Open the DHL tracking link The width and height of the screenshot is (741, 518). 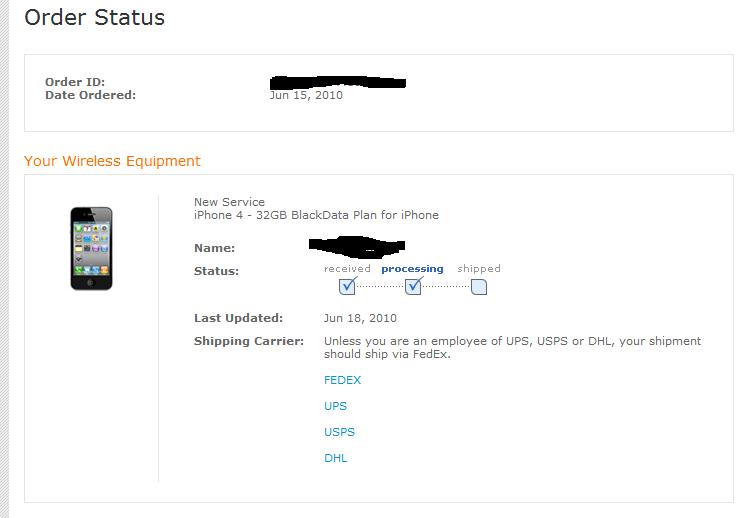tap(336, 458)
